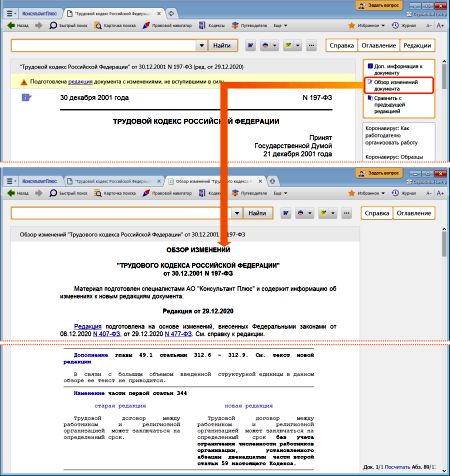Screen dimensions: 450x476
Task: Open Коронавирус: Как работодателю организовать работу
Action: point(391,135)
